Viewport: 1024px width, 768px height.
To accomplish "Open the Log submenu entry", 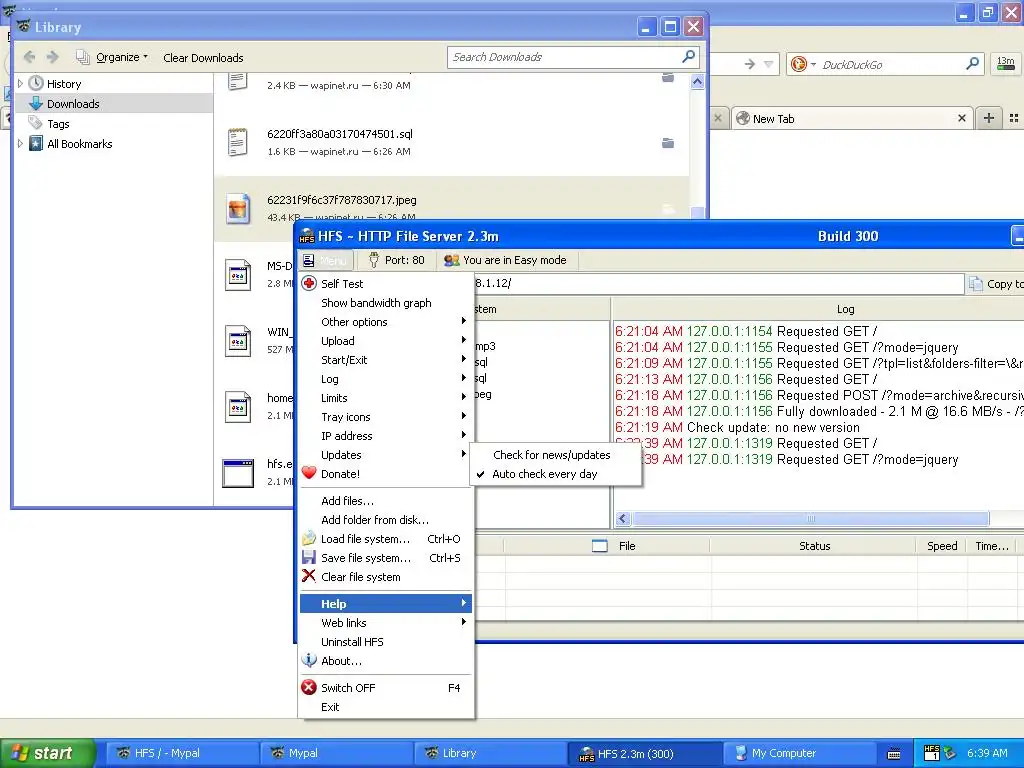I will (386, 378).
